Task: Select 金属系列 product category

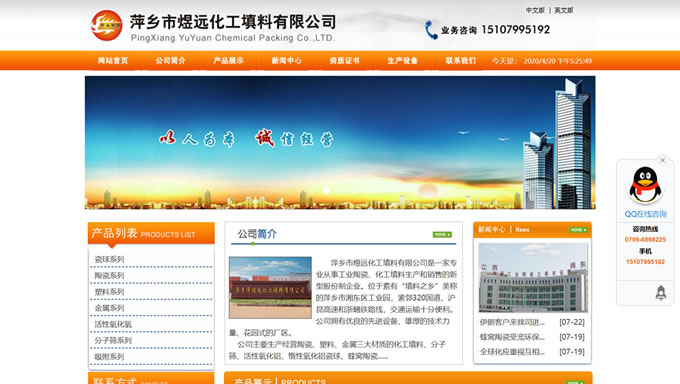Action: point(109,308)
